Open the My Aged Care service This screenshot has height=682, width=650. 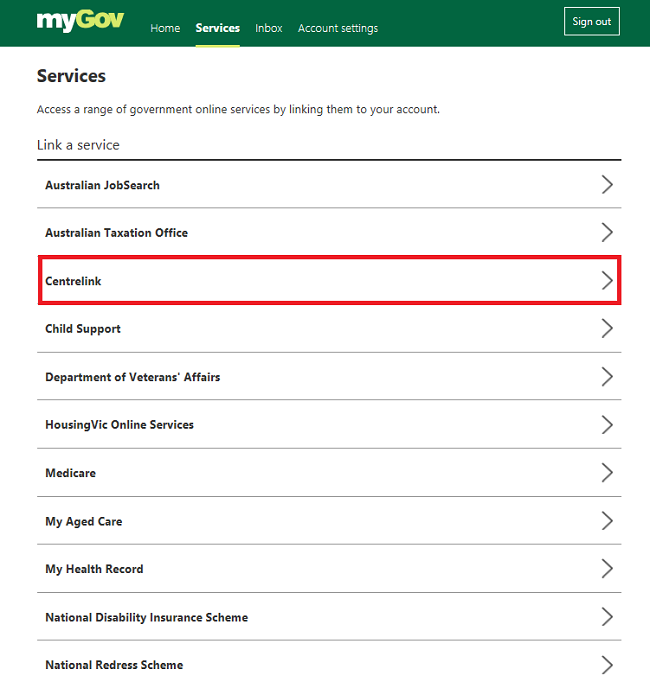pos(329,521)
